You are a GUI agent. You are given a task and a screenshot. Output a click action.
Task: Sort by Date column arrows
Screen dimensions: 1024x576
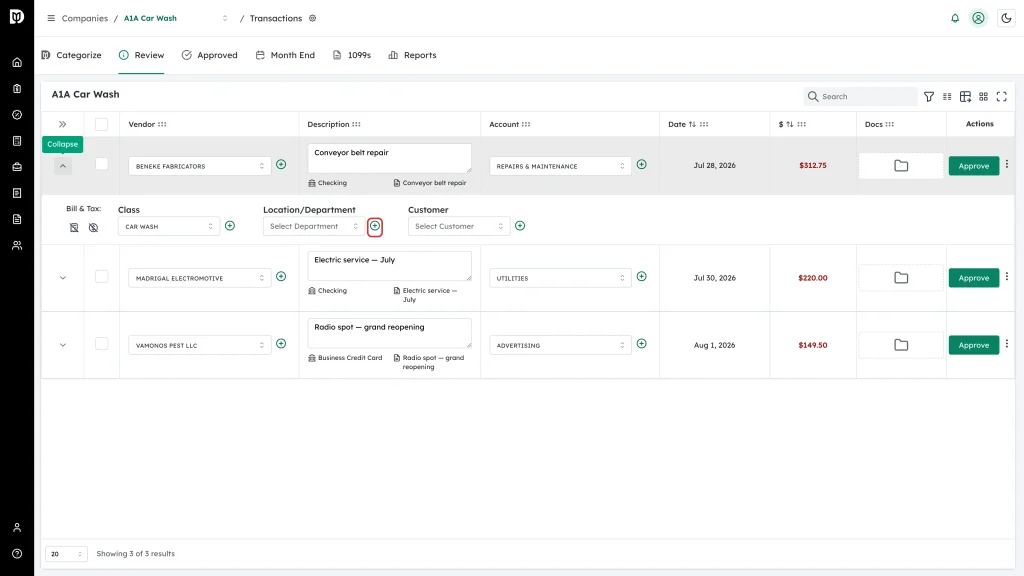tap(692, 124)
